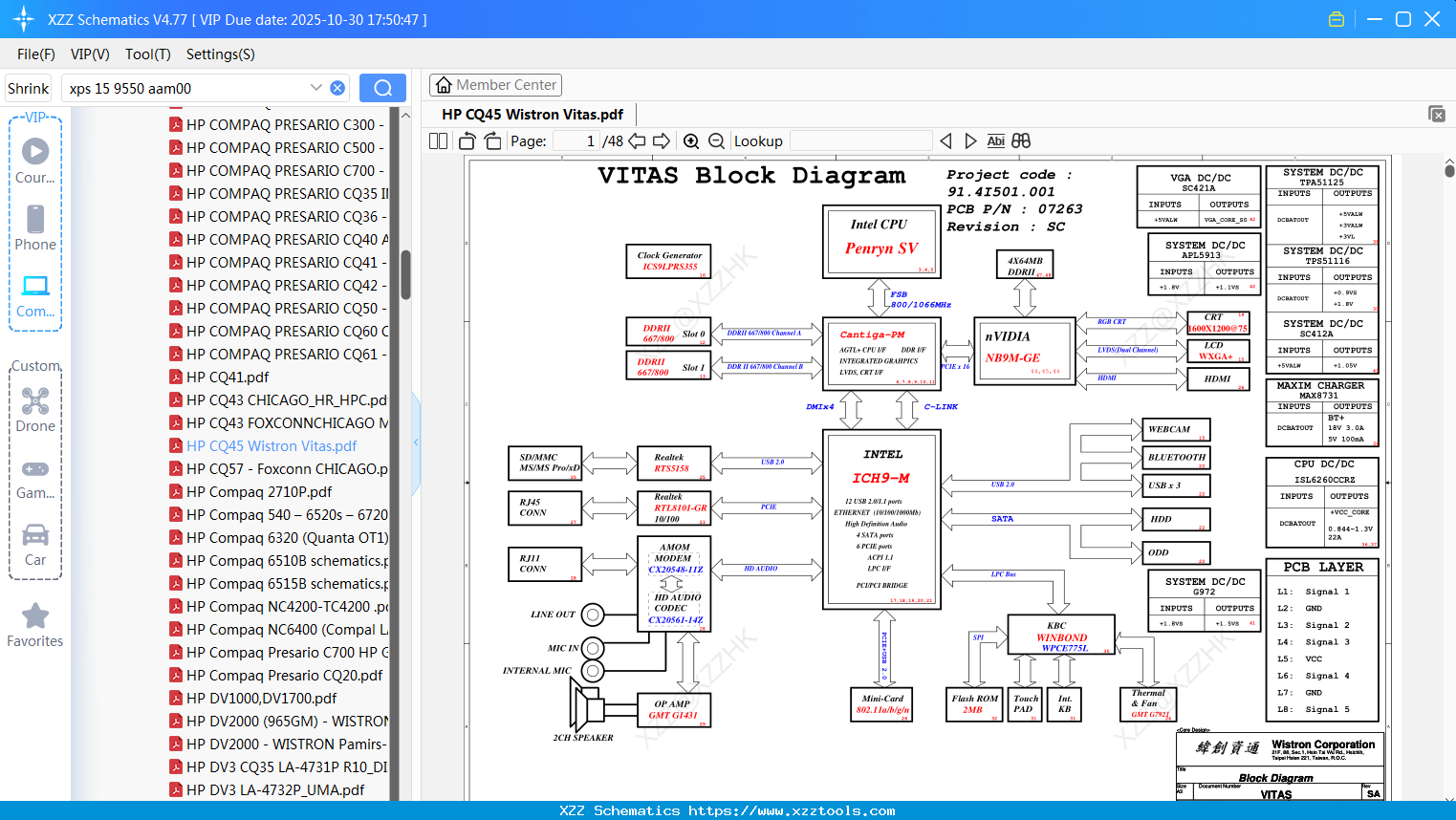This screenshot has height=820, width=1456.
Task: Open HP CQ57 - Foxconn CHICAGO file
Action: coord(278,469)
